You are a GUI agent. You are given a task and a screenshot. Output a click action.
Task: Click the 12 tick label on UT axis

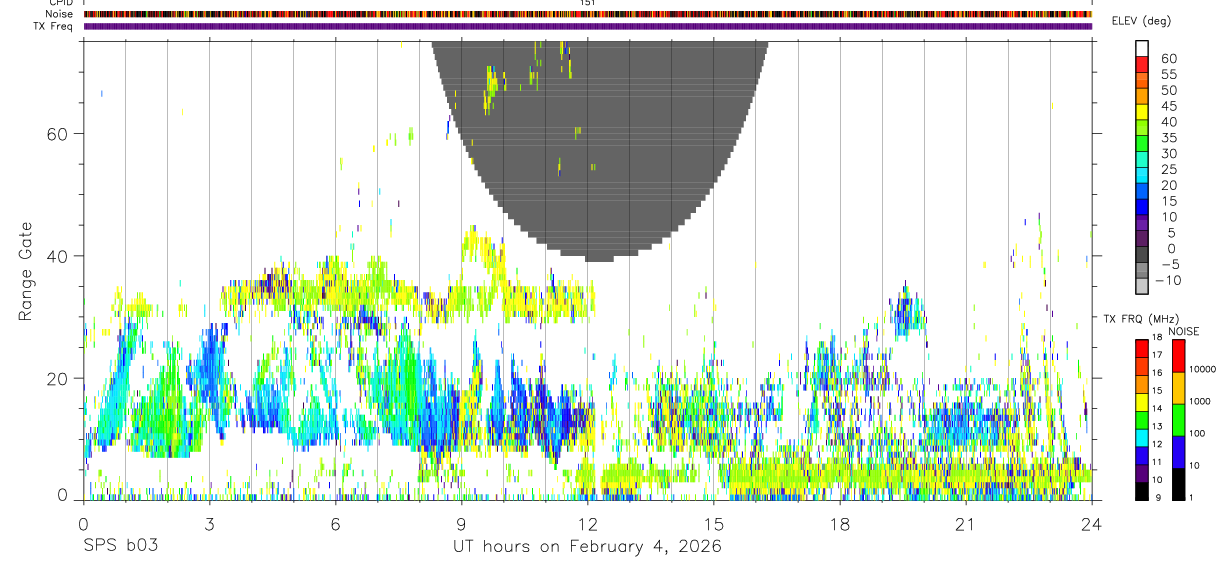pyautogui.click(x=588, y=523)
